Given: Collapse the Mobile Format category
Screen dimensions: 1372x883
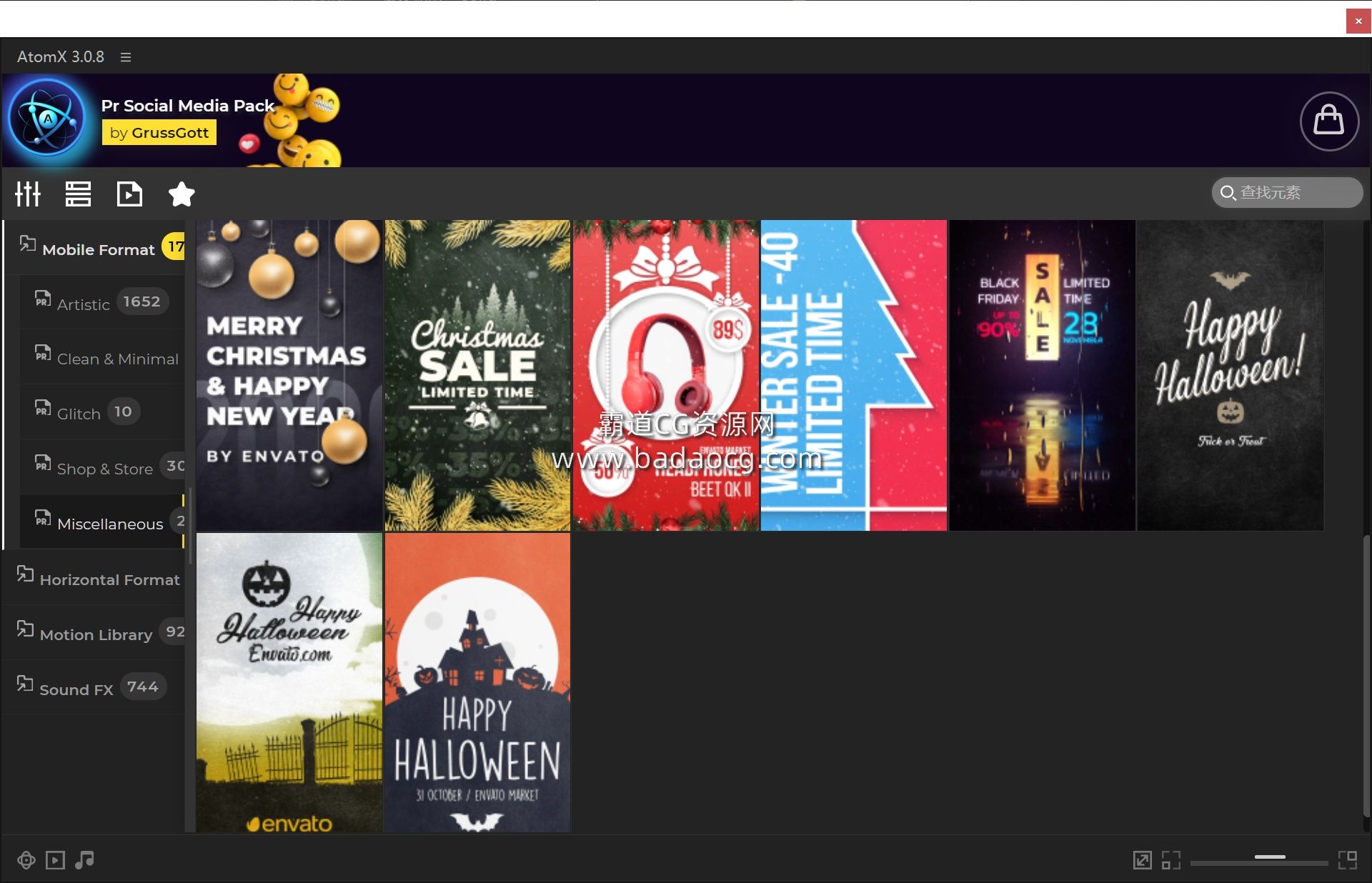Looking at the screenshot, I should point(94,248).
